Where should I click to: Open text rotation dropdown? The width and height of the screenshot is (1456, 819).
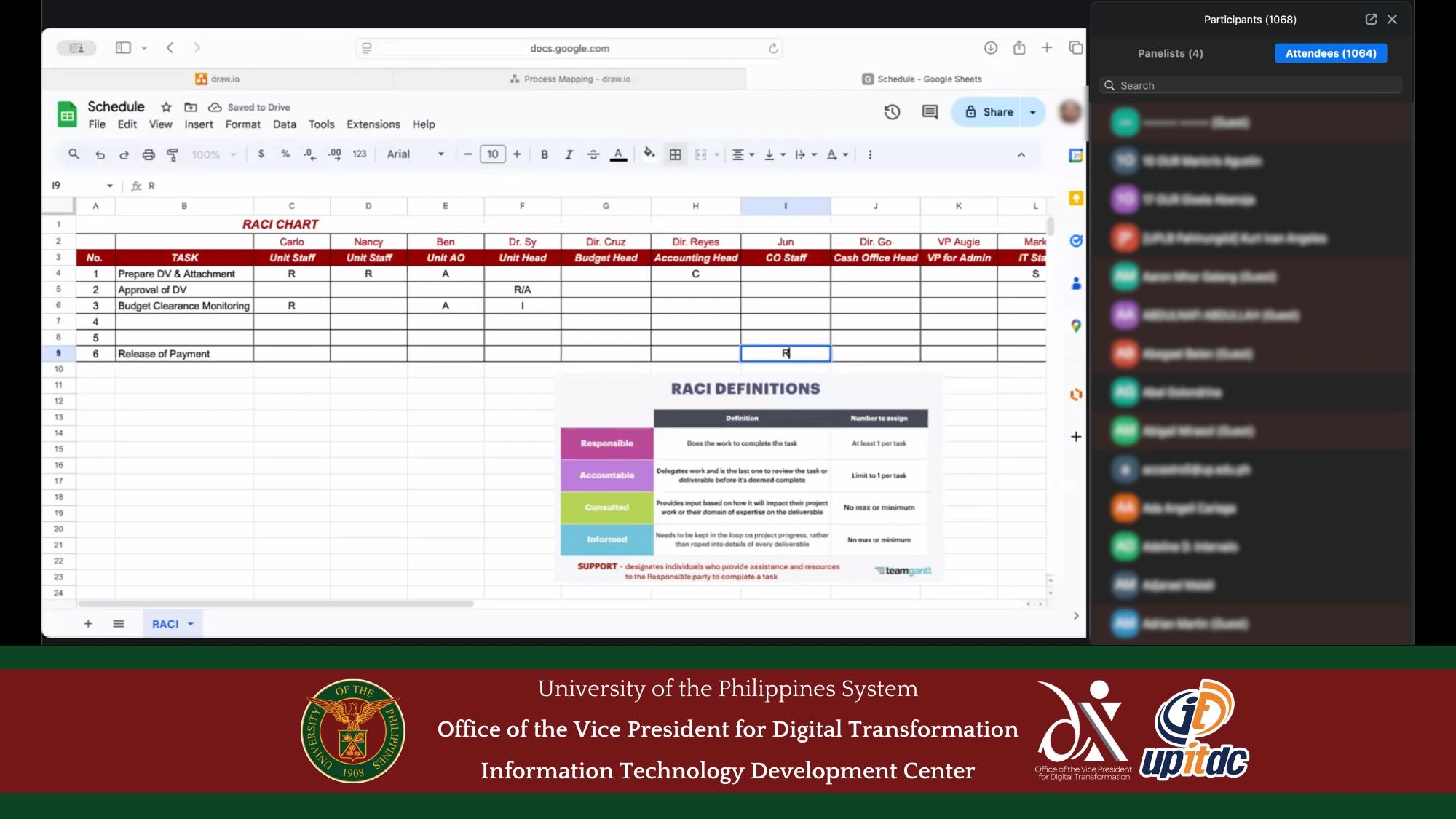836,154
